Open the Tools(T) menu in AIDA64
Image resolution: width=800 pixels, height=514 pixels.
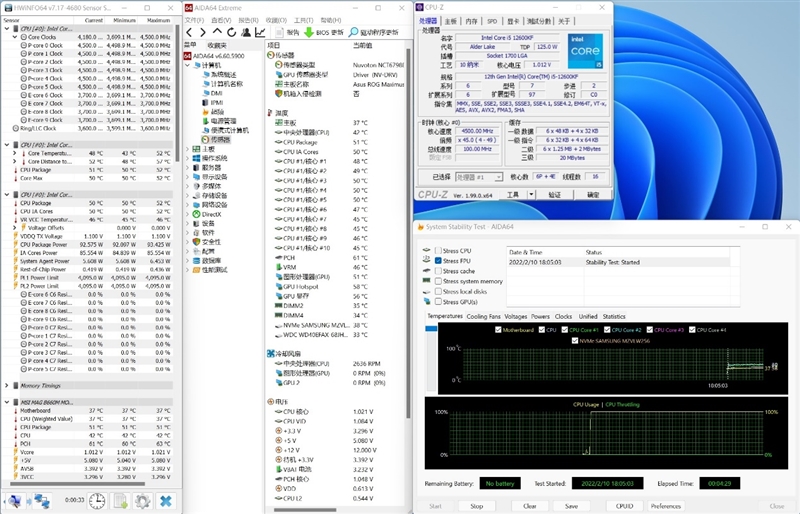point(304,20)
